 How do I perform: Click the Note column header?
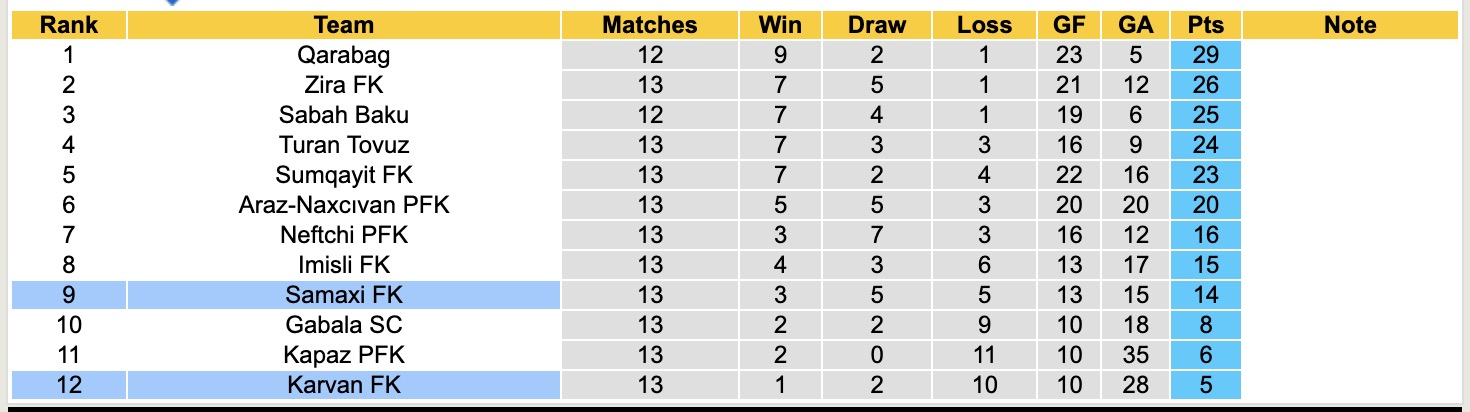[1350, 26]
